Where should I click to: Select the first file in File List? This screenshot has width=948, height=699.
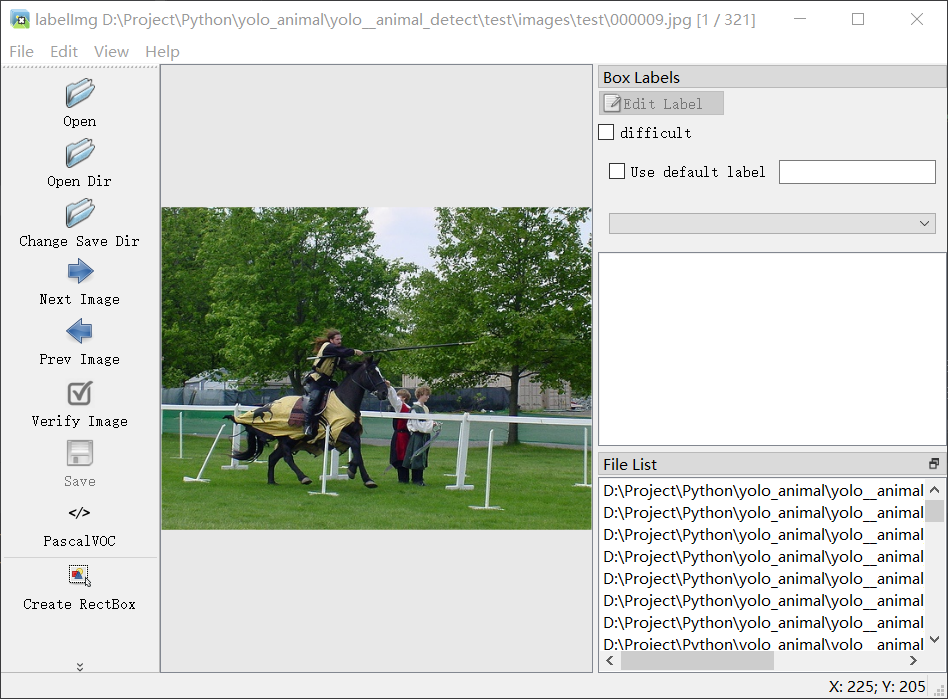pyautogui.click(x=763, y=490)
